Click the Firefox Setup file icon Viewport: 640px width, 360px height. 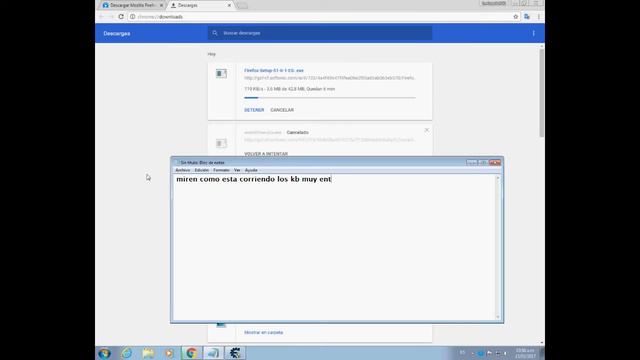[x=221, y=73]
